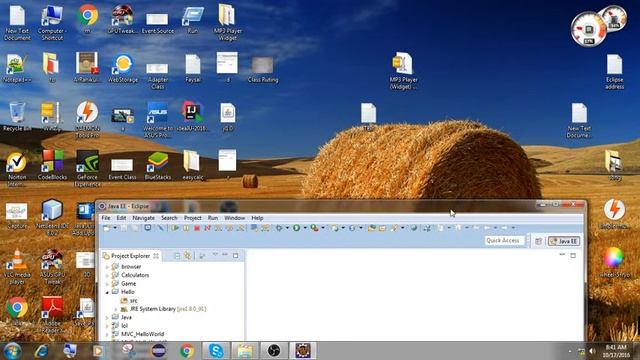This screenshot has width=640, height=360.
Task: Click the Open Web Browser globe icon
Action: pyautogui.click(x=414, y=228)
